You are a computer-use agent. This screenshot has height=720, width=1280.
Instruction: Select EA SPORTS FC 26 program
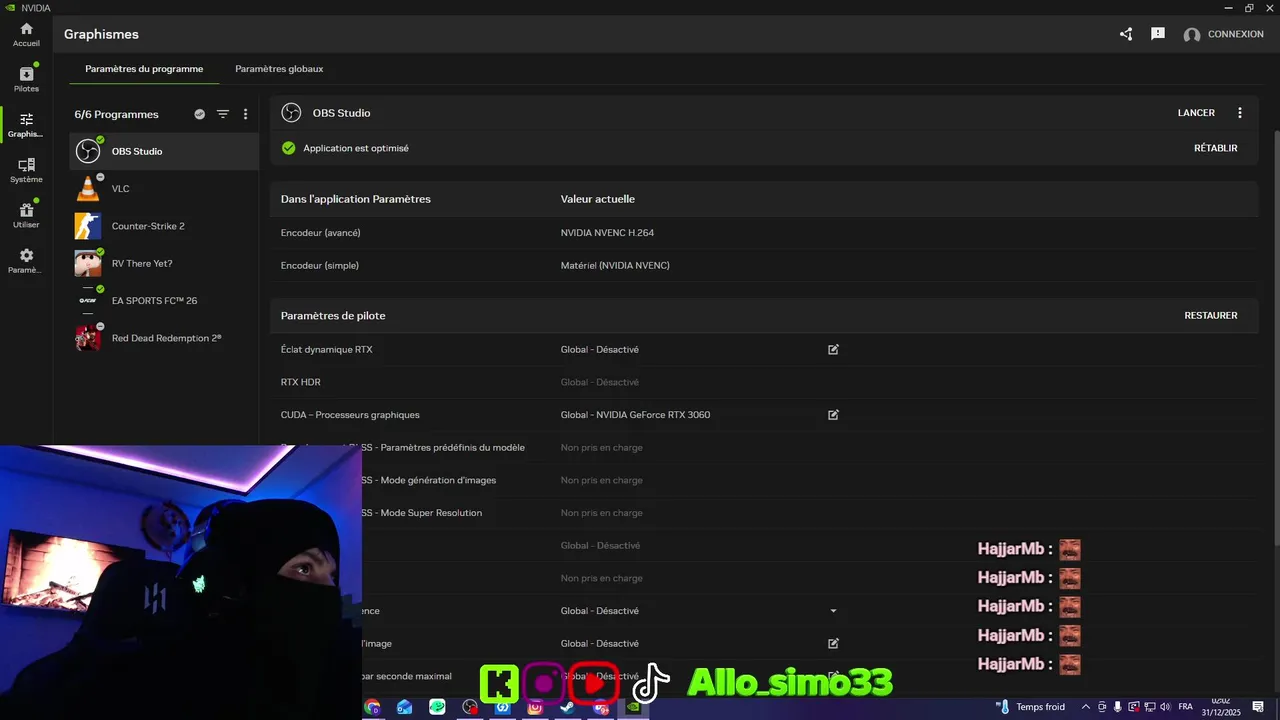(x=164, y=301)
